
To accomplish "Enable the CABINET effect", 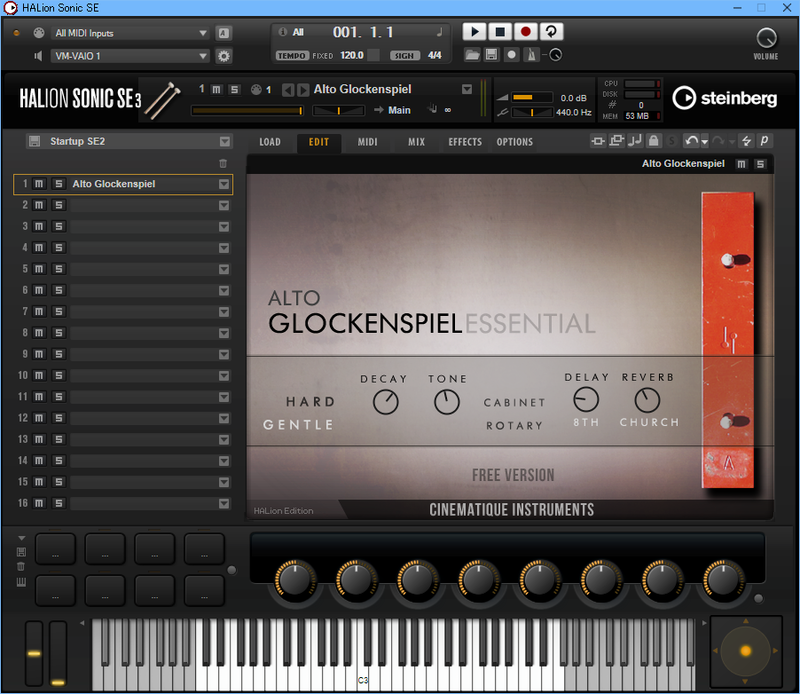I will click(x=514, y=403).
